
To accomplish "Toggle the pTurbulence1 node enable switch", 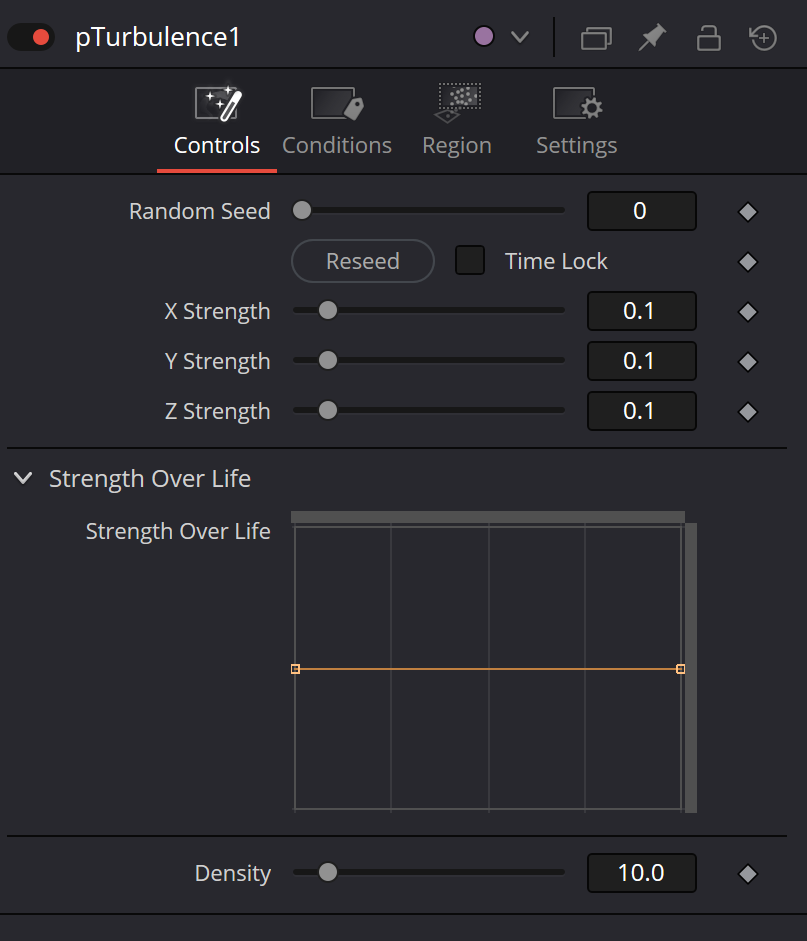I will tap(31, 37).
